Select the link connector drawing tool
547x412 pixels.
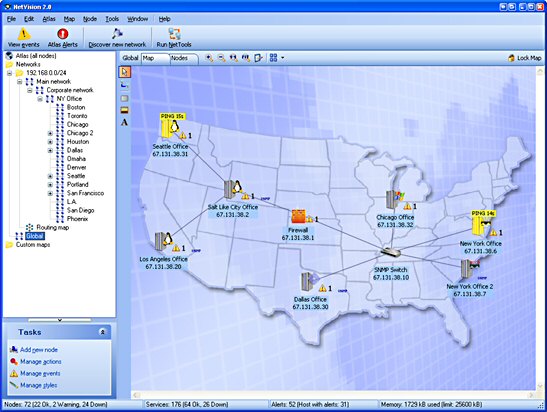tap(125, 85)
